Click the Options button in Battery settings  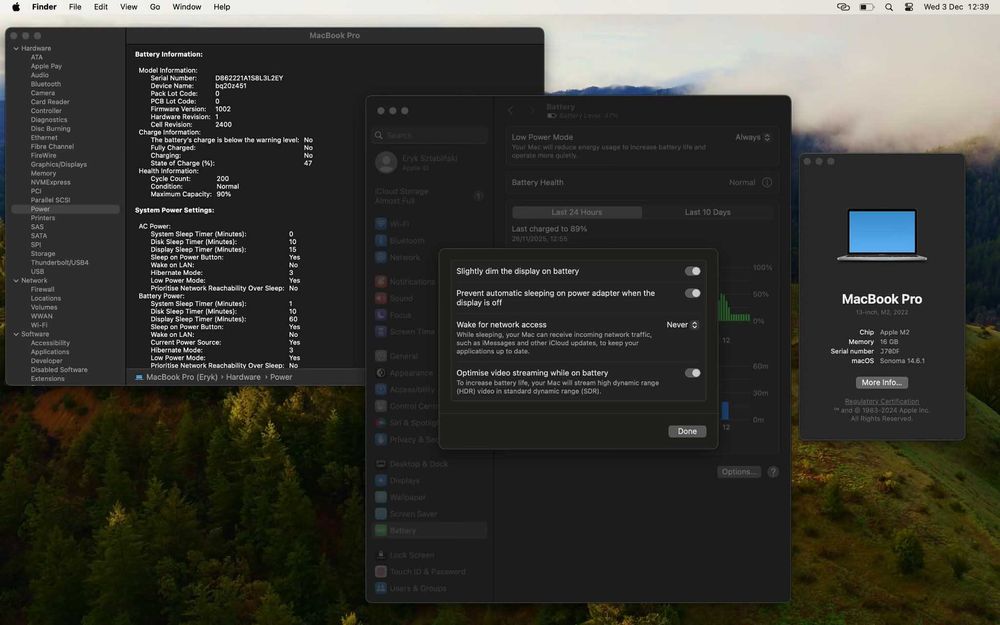tap(739, 472)
